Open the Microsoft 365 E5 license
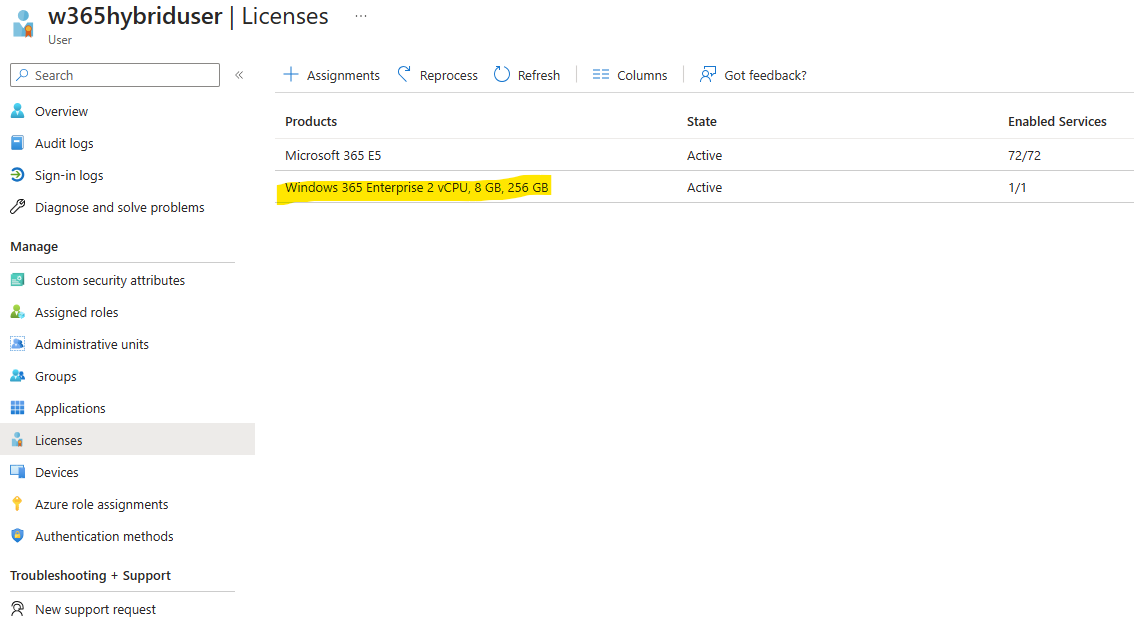 tap(333, 155)
